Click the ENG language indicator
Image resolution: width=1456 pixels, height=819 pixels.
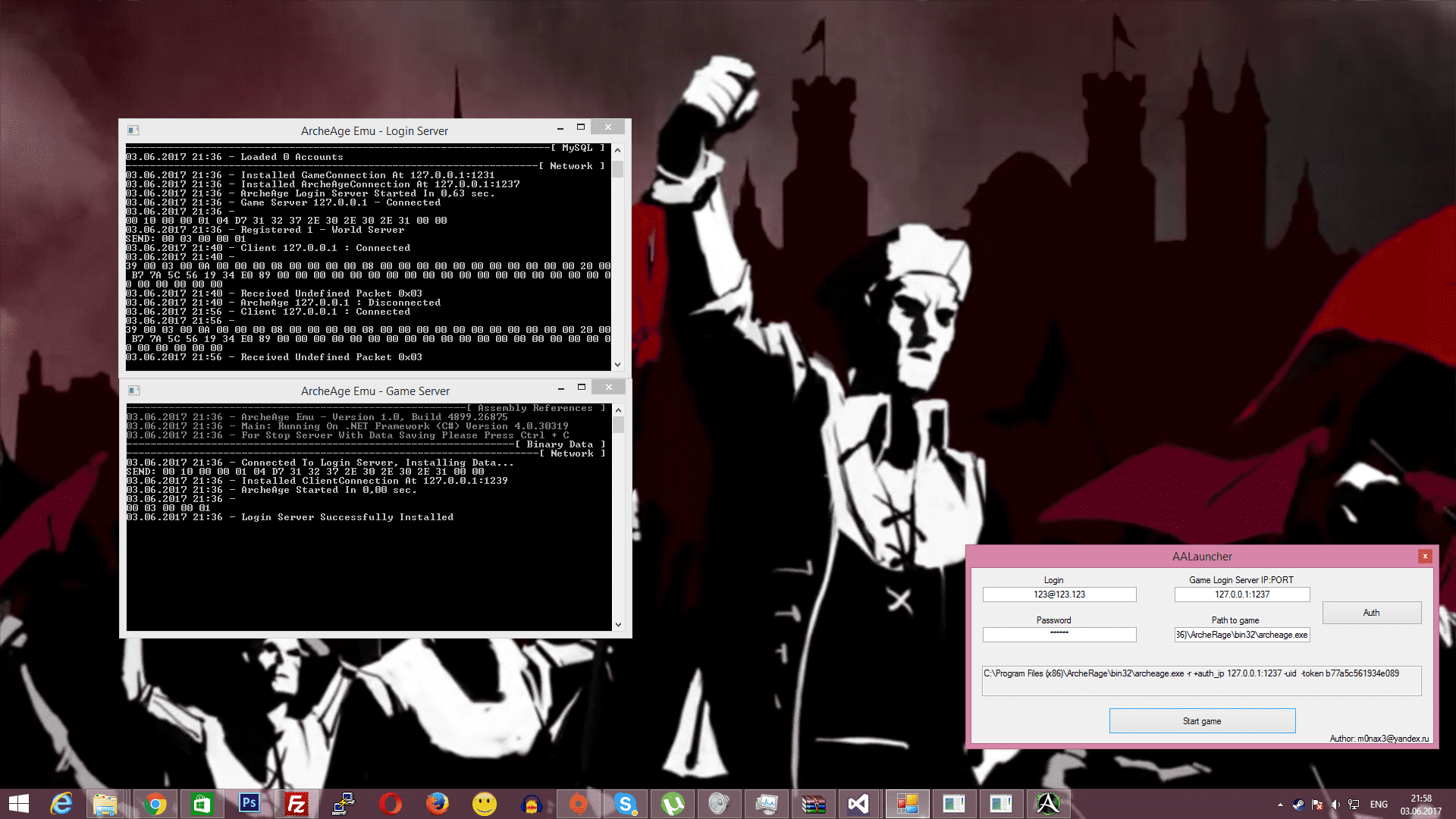[1379, 805]
